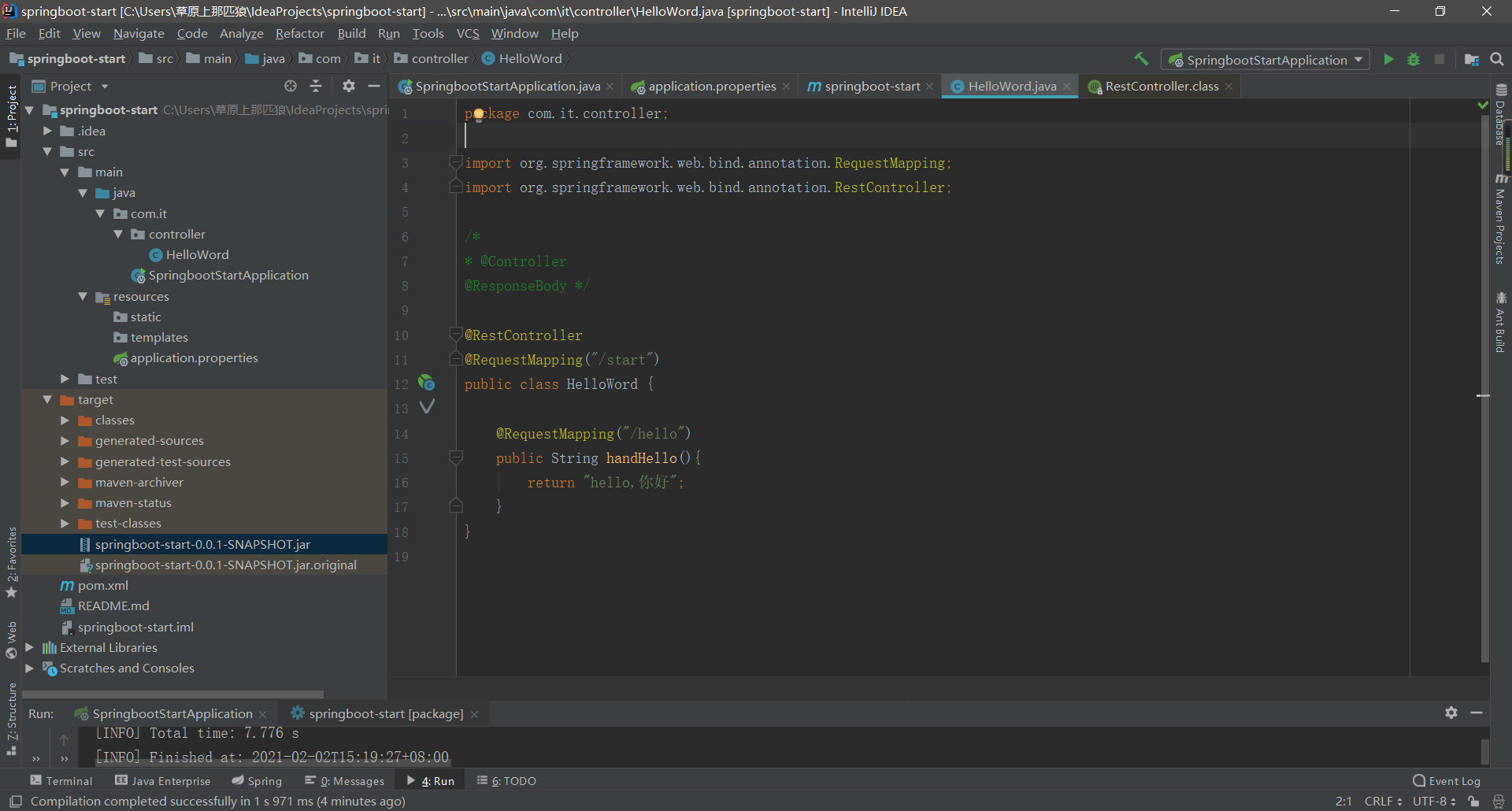Click Collapse All icon in Project panel
The height and width of the screenshot is (811, 1512).
point(316,86)
